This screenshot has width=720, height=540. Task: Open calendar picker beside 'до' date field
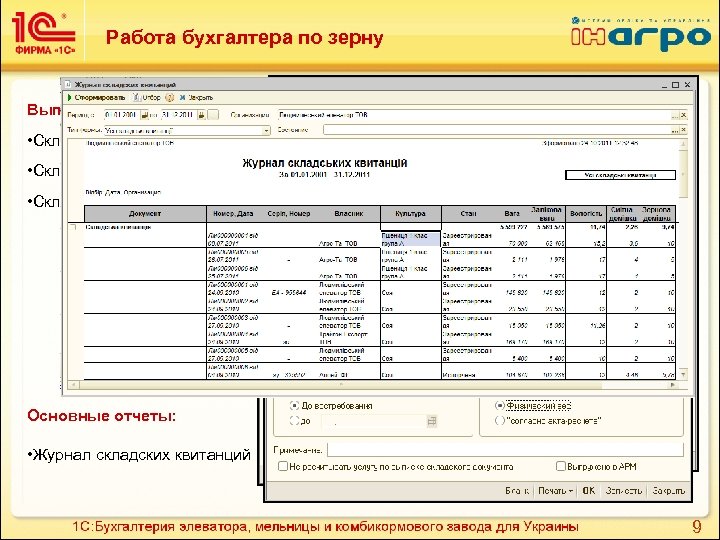[x=432, y=421]
